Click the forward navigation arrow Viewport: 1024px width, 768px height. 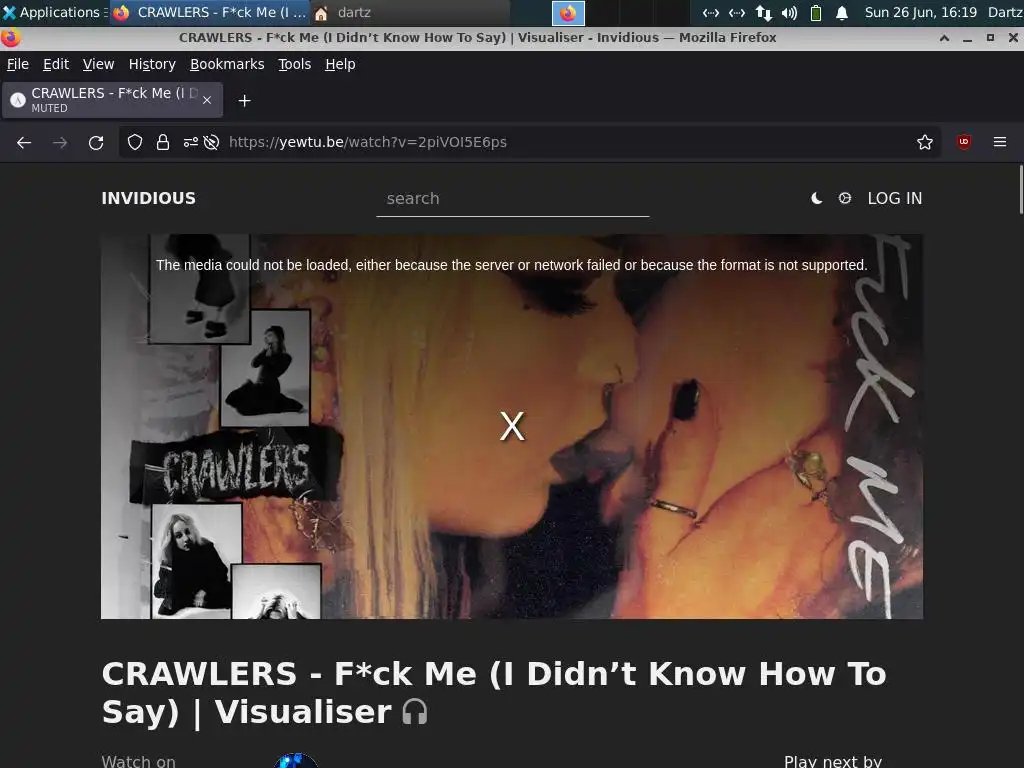pos(60,142)
